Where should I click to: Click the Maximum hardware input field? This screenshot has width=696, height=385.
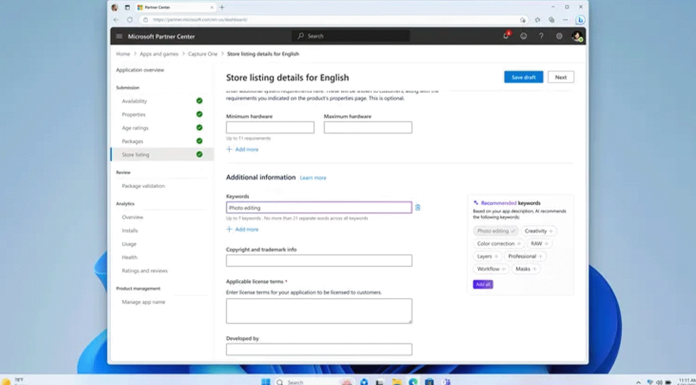coord(368,127)
